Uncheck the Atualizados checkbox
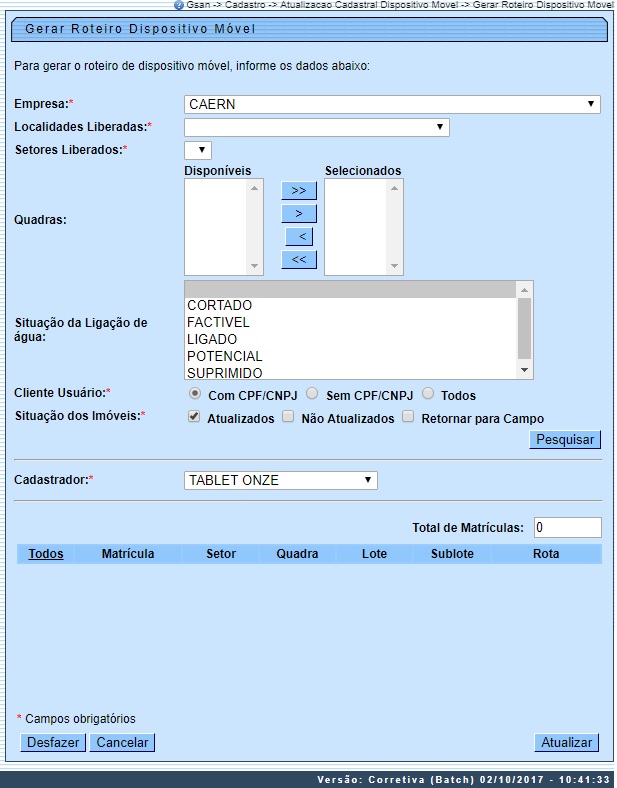The height and width of the screenshot is (788, 617). point(194,418)
